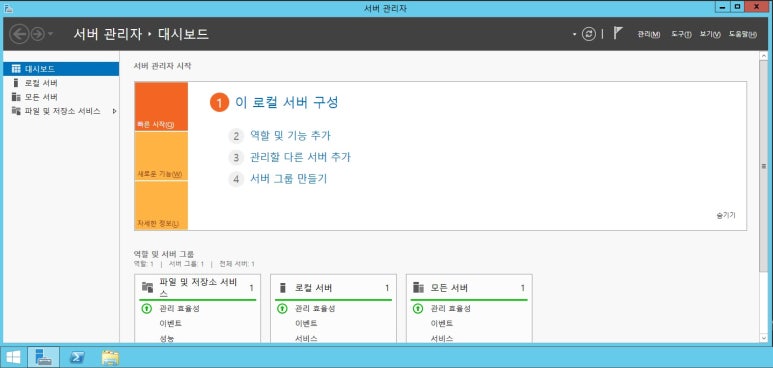Click the forward navigation arrow
The width and height of the screenshot is (773, 368).
37,34
